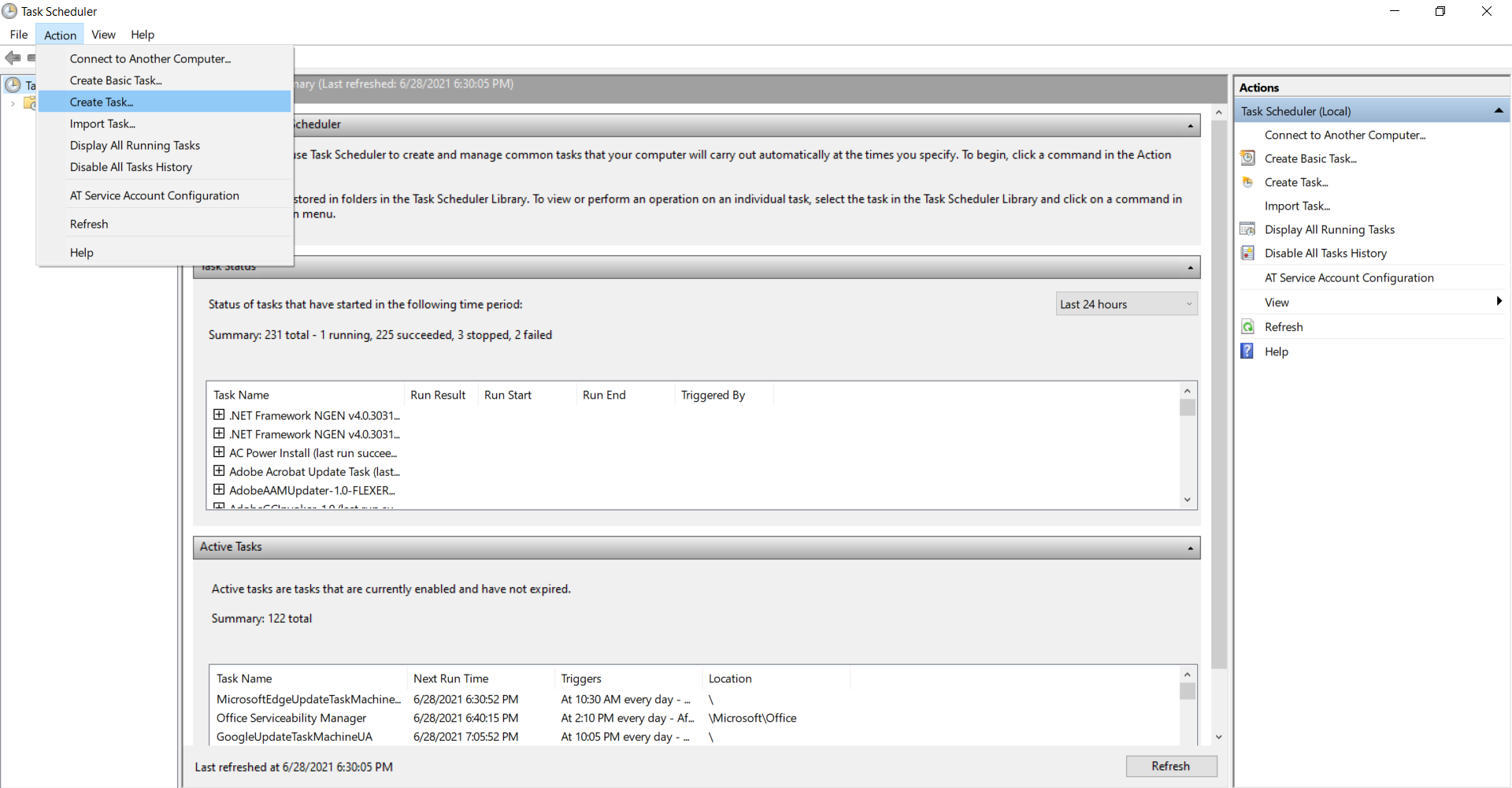Open AT Service Account Configuration
The height and width of the screenshot is (788, 1512).
coord(154,195)
